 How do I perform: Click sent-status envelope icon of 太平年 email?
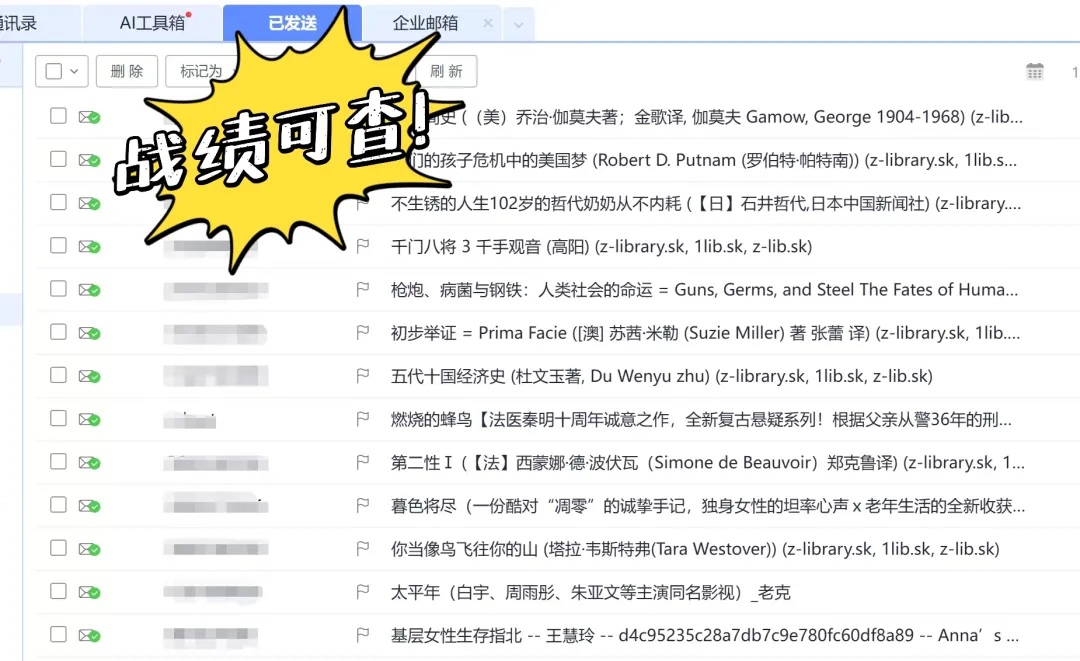pyautogui.click(x=89, y=592)
